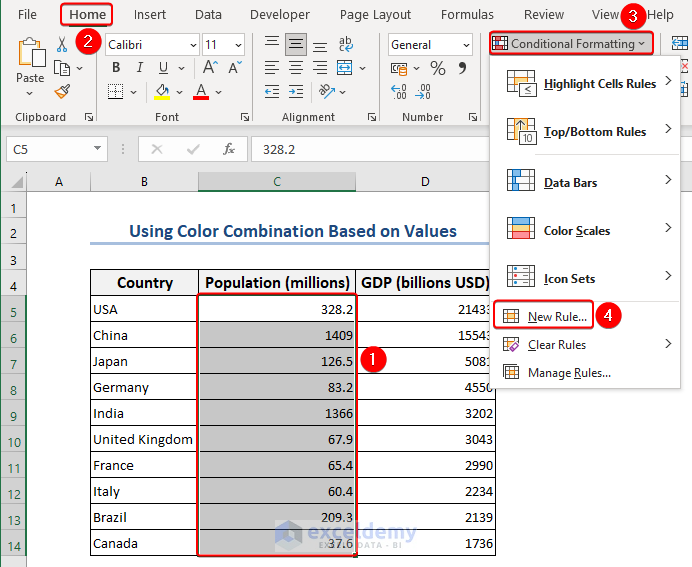Image resolution: width=692 pixels, height=567 pixels.
Task: Expand the General number format dropdown
Action: [465, 45]
